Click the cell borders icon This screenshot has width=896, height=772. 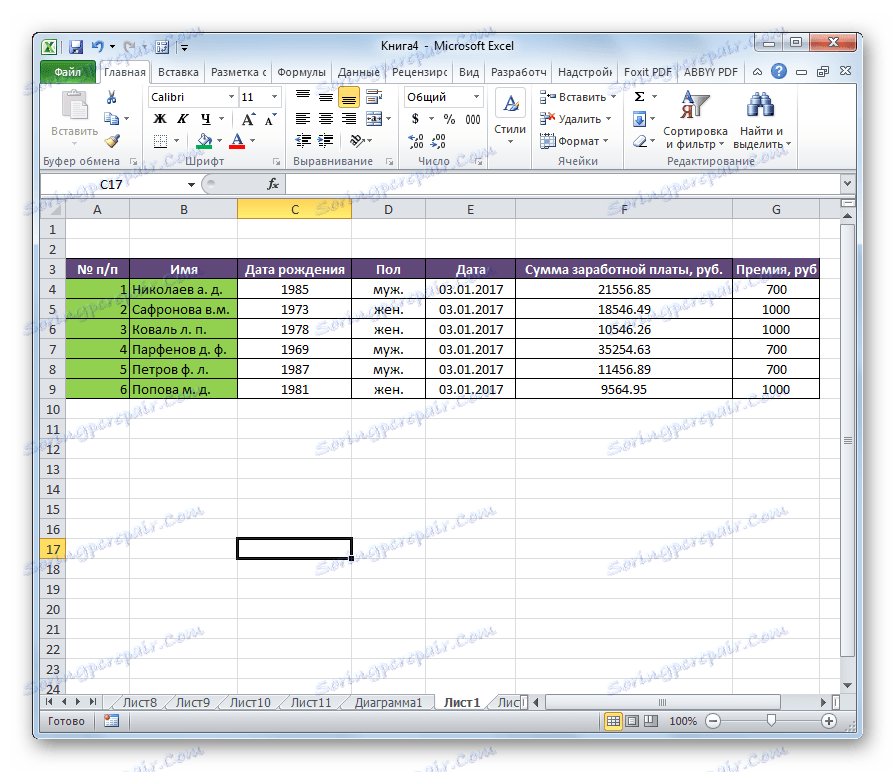[161, 141]
